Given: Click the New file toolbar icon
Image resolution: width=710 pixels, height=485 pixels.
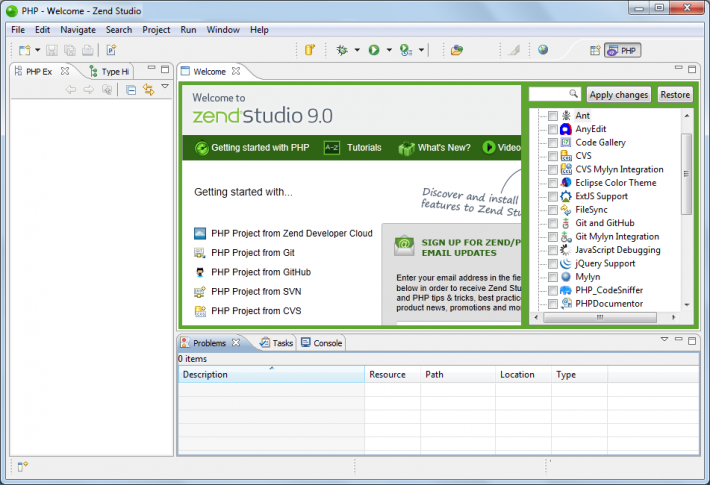Looking at the screenshot, I should (24, 50).
